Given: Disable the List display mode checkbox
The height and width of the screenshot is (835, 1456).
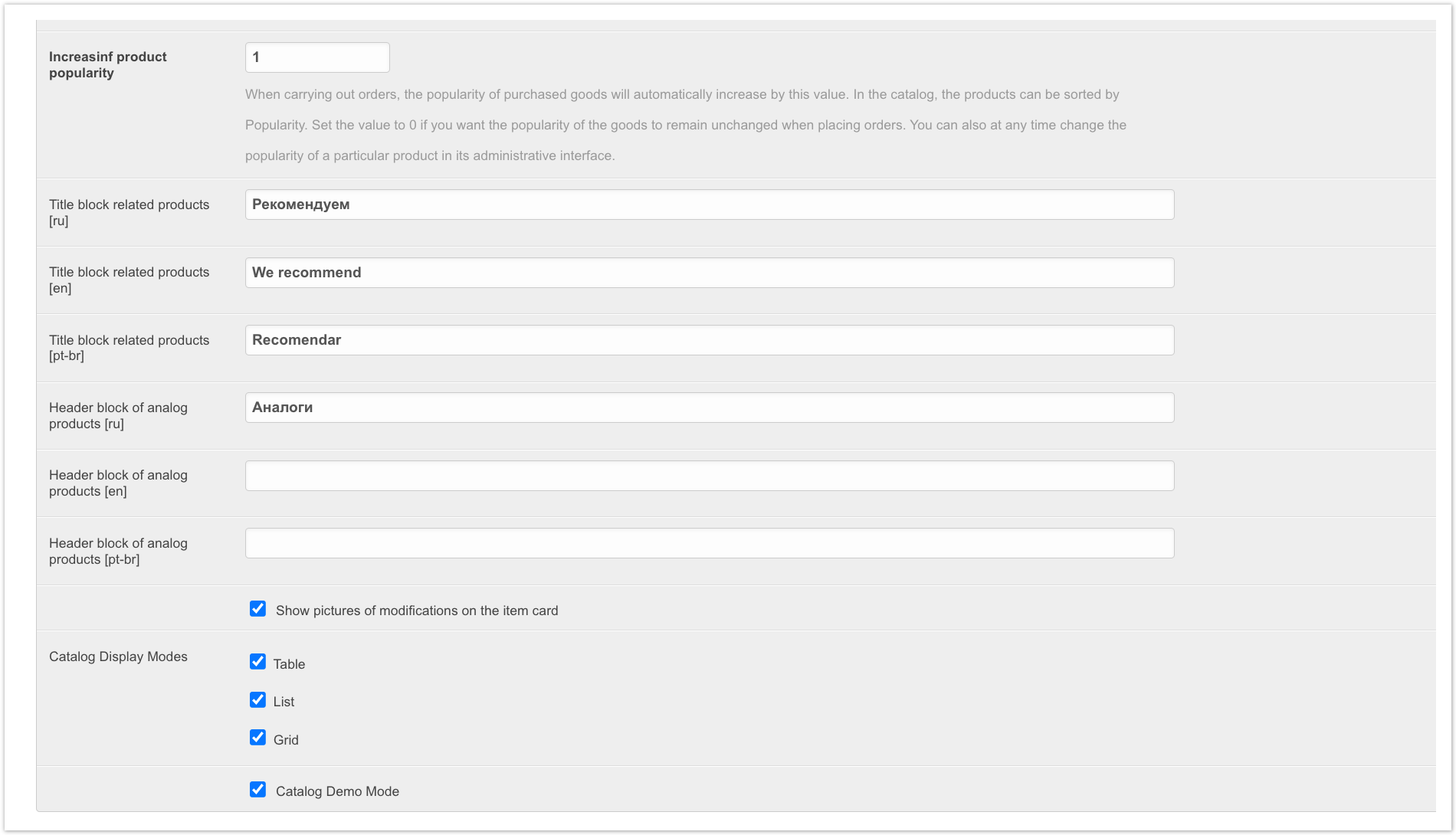Looking at the screenshot, I should [x=258, y=700].
